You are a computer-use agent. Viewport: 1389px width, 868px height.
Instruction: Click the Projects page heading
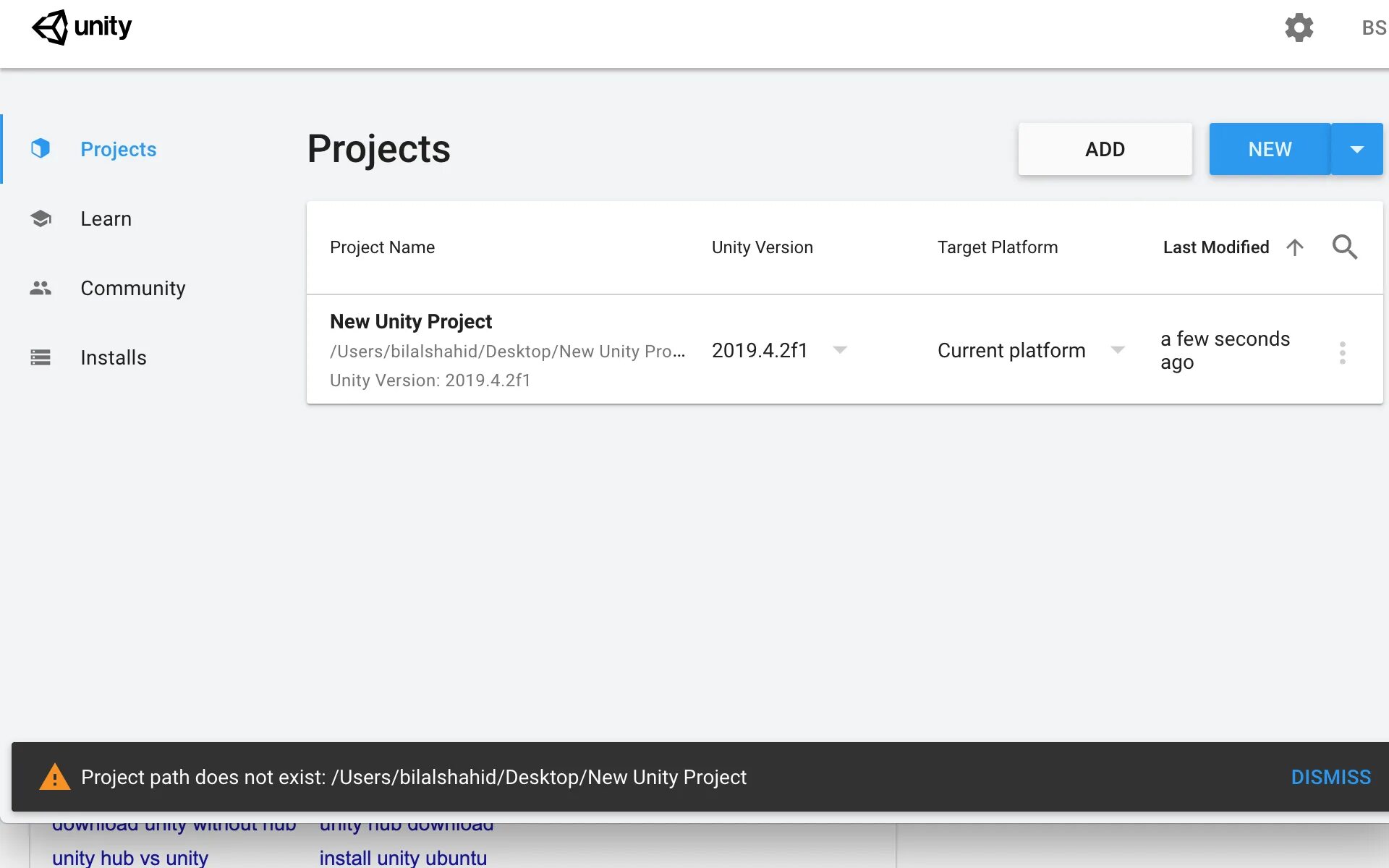(x=379, y=149)
